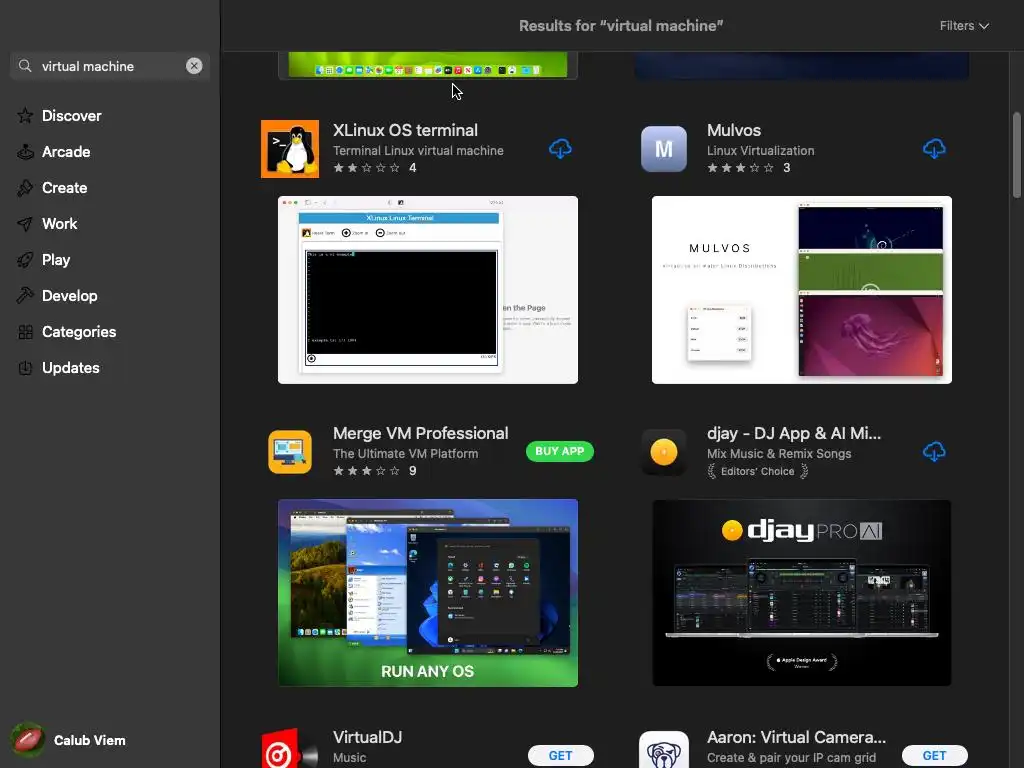Click the Arcade joystick icon
The width and height of the screenshot is (1024, 768).
point(25,152)
